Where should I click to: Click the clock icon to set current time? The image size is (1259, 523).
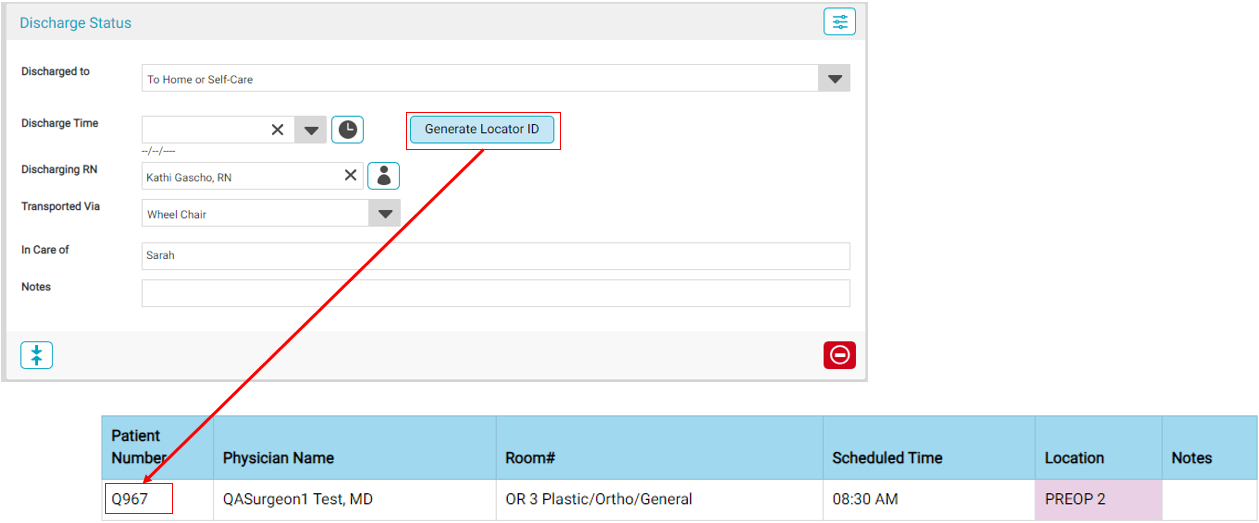[x=347, y=130]
